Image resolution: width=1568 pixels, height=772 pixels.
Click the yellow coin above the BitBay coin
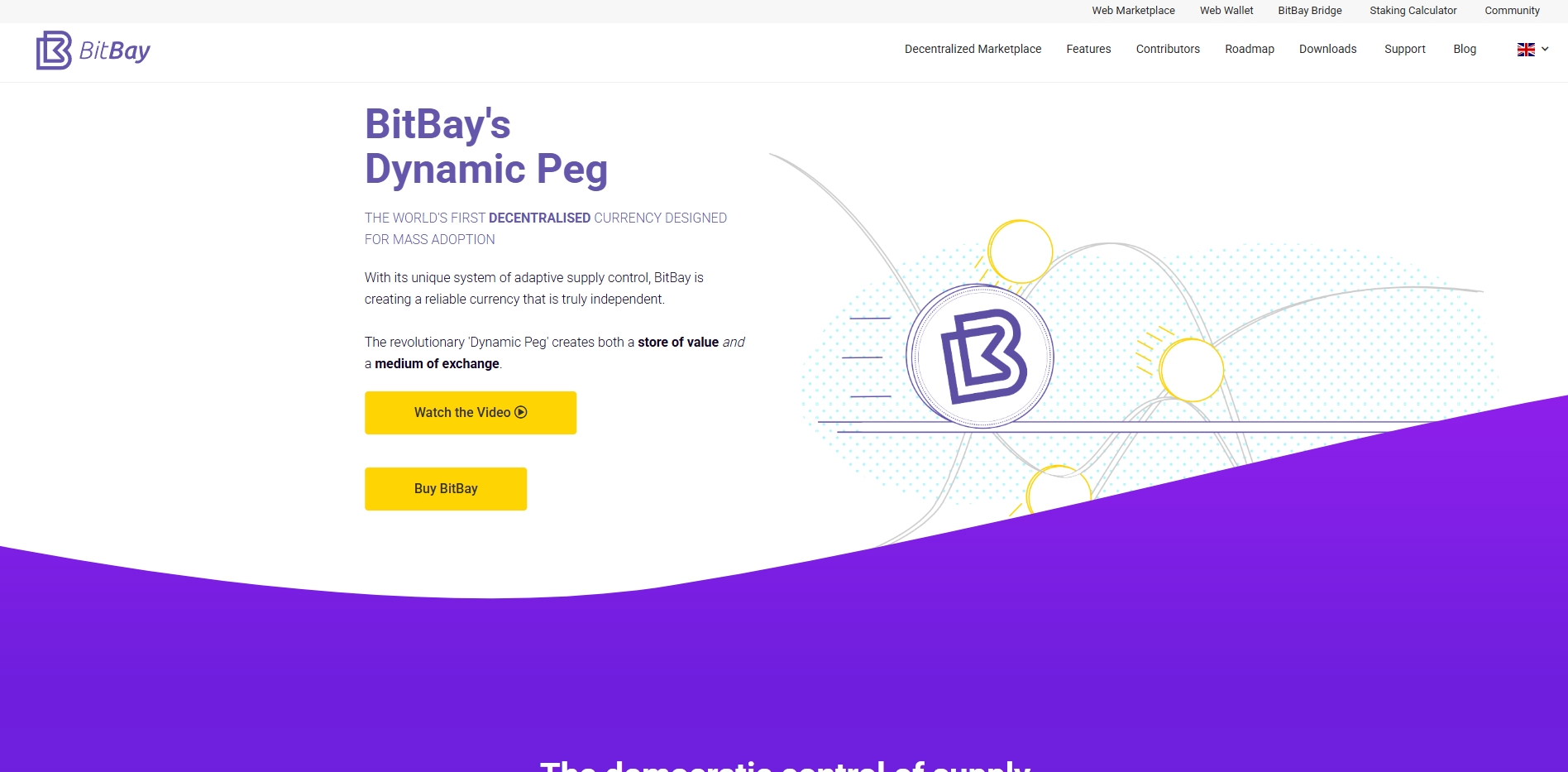(1021, 252)
